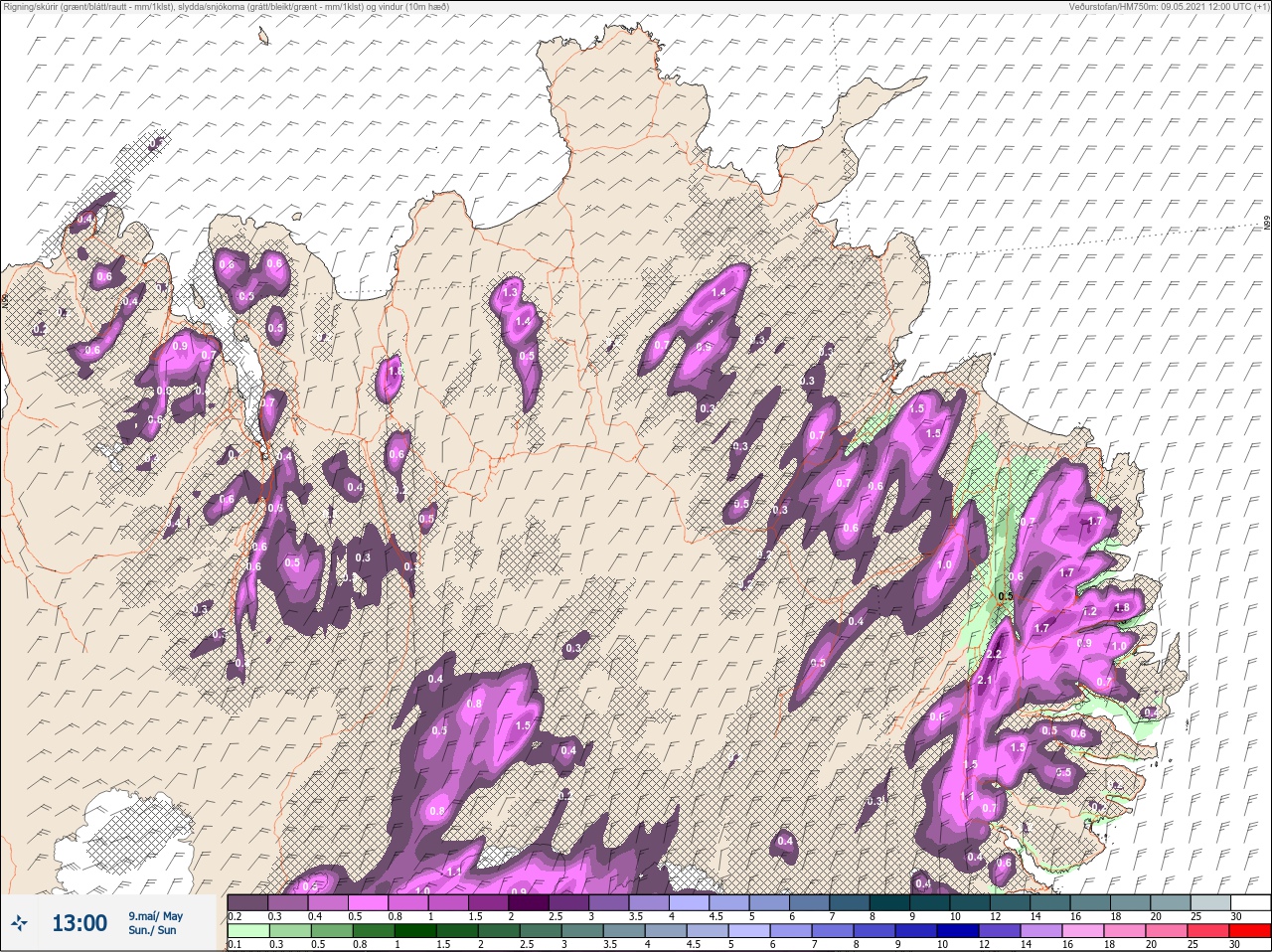Screen dimensions: 1272x952
Task: Click the small island off the north coast
Action: [263, 37]
